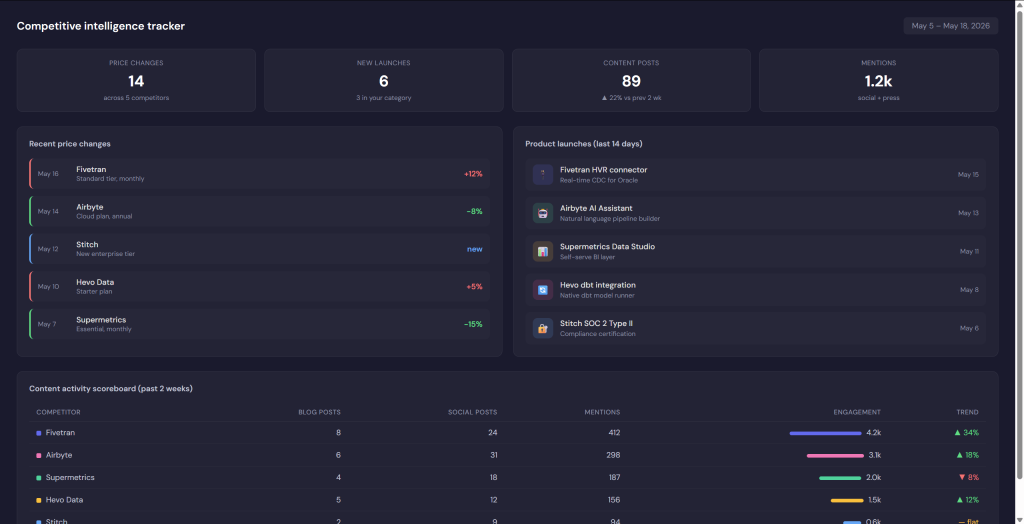Sort by the Trend column header
Image resolution: width=1024 pixels, height=524 pixels.
(967, 412)
